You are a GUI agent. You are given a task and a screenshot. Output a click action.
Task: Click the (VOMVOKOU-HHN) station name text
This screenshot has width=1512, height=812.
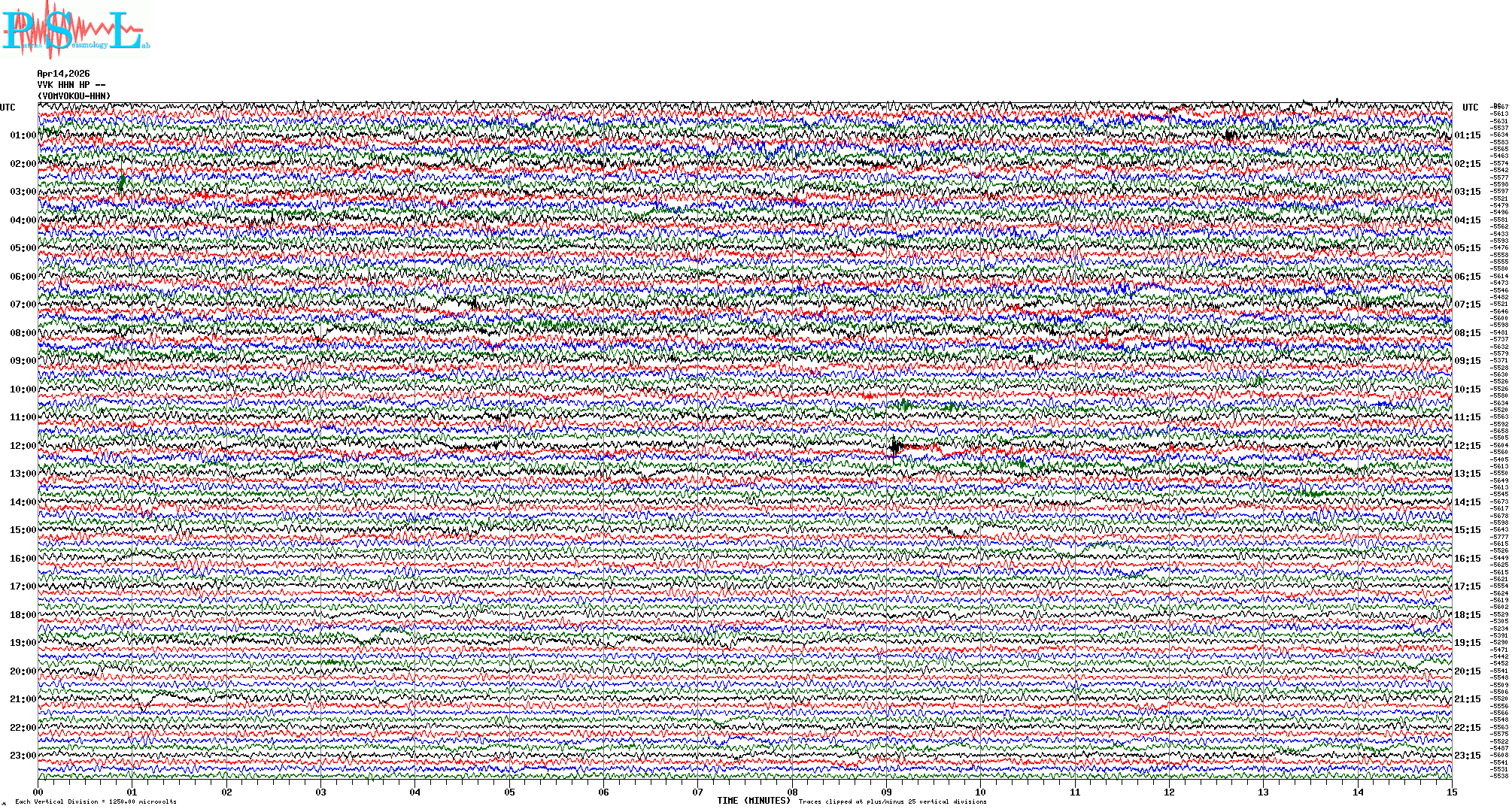click(x=74, y=96)
